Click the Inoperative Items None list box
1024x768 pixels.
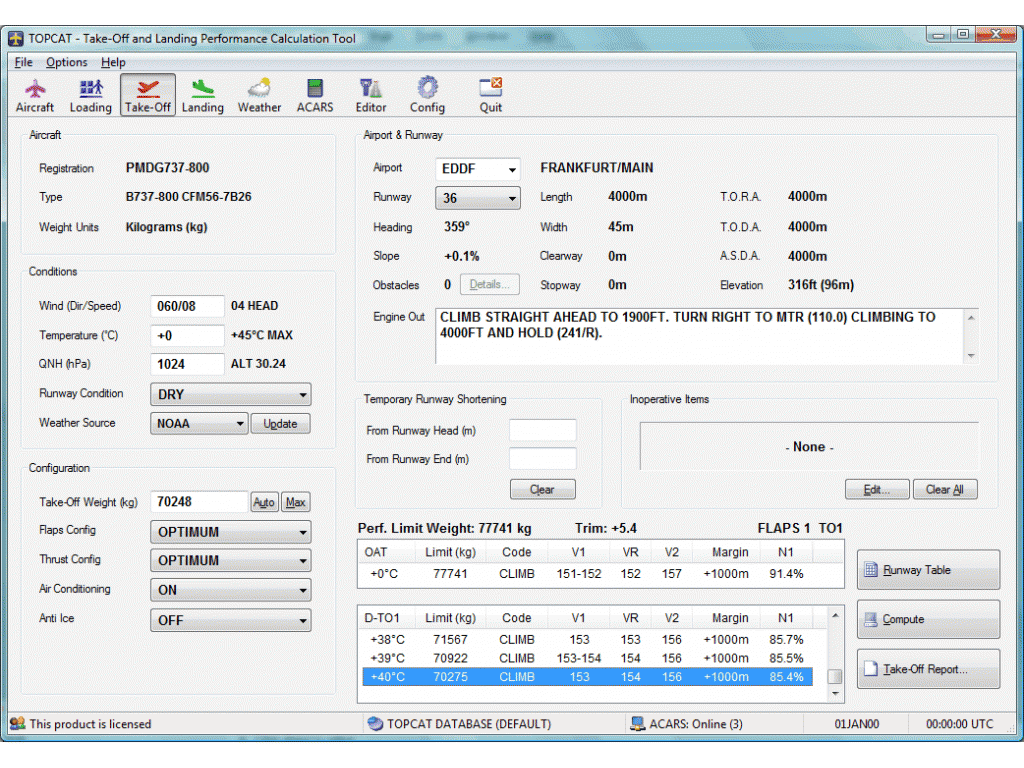809,447
